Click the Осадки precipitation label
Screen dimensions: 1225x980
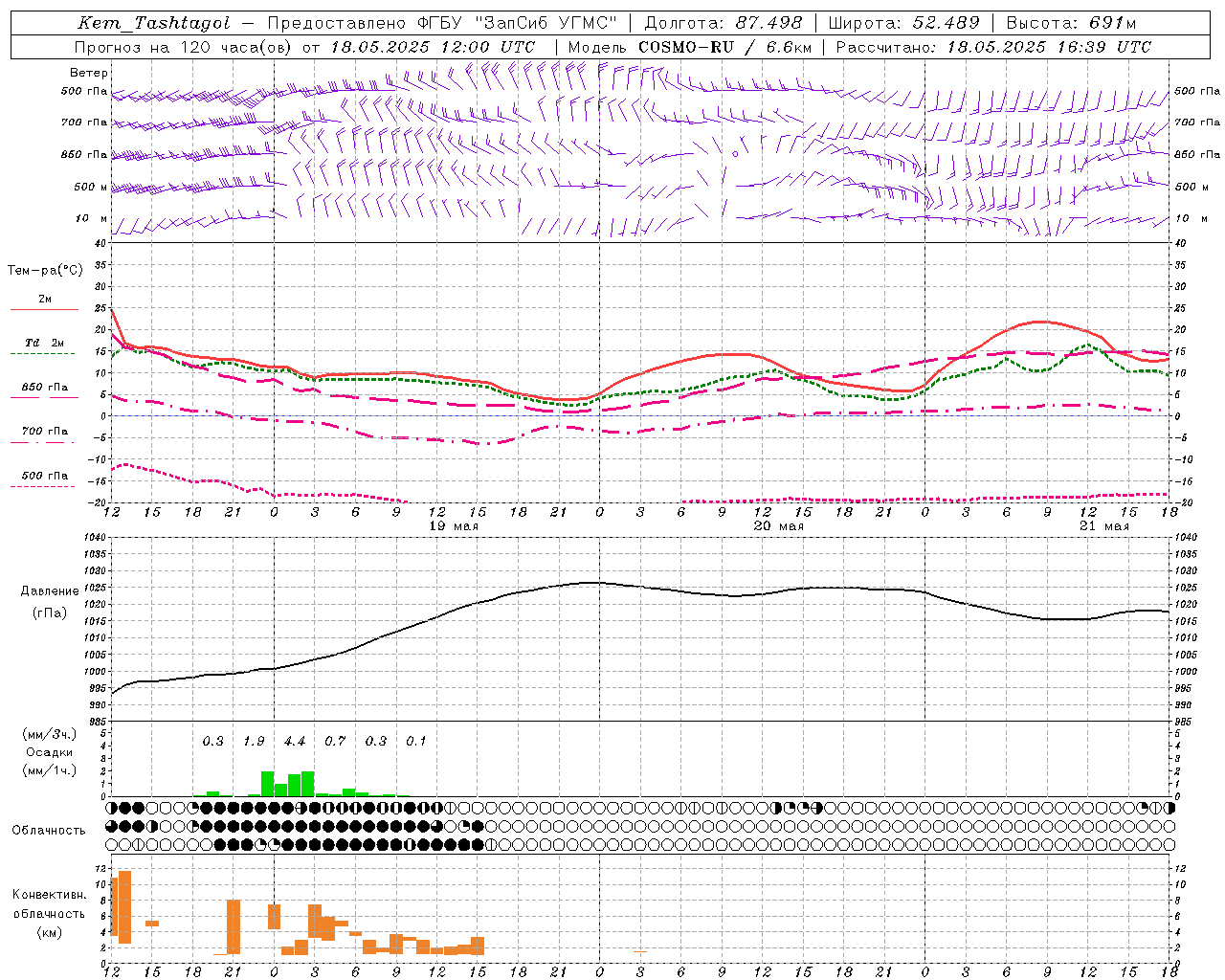pyautogui.click(x=49, y=752)
